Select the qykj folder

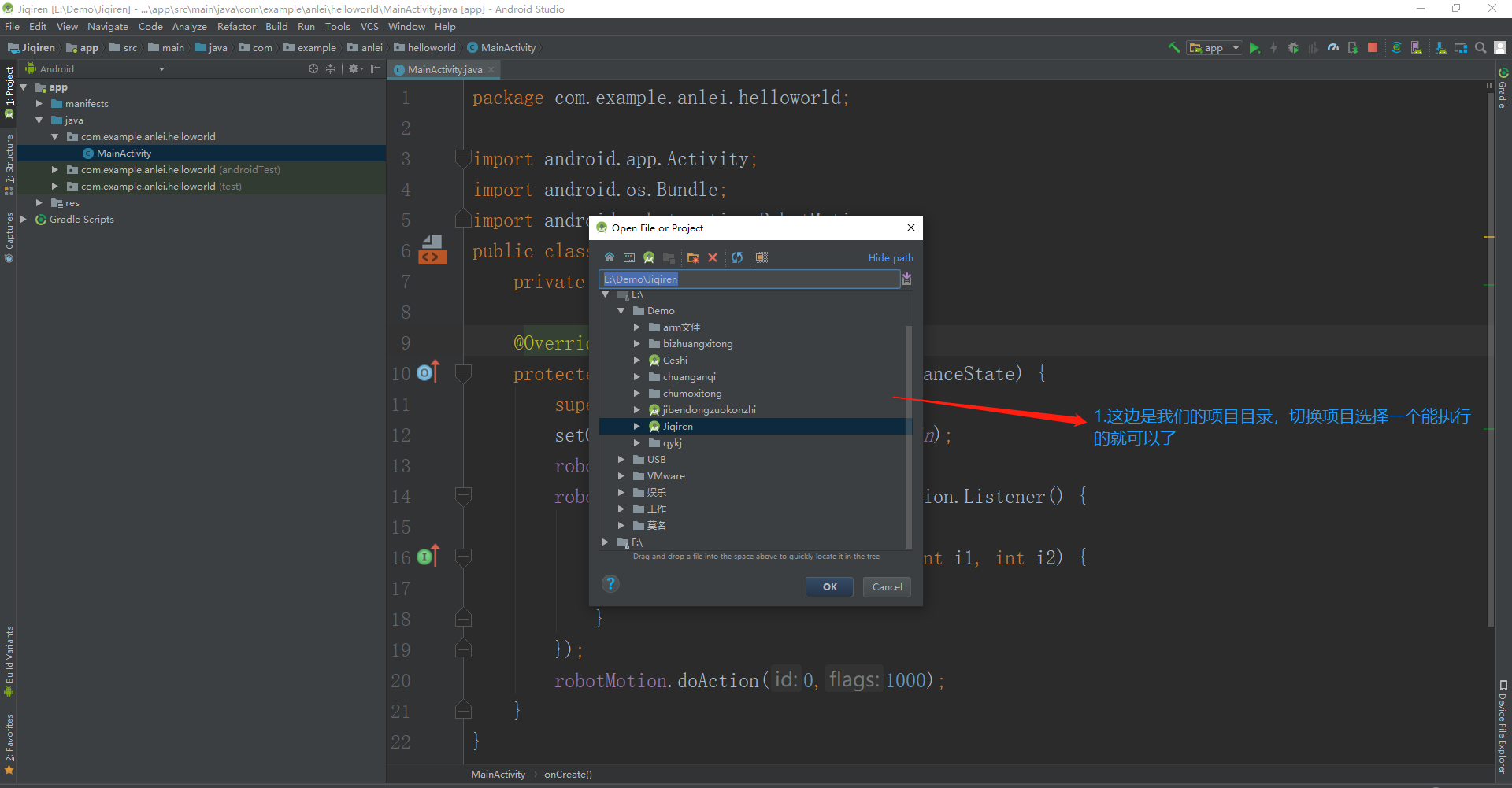click(x=672, y=443)
